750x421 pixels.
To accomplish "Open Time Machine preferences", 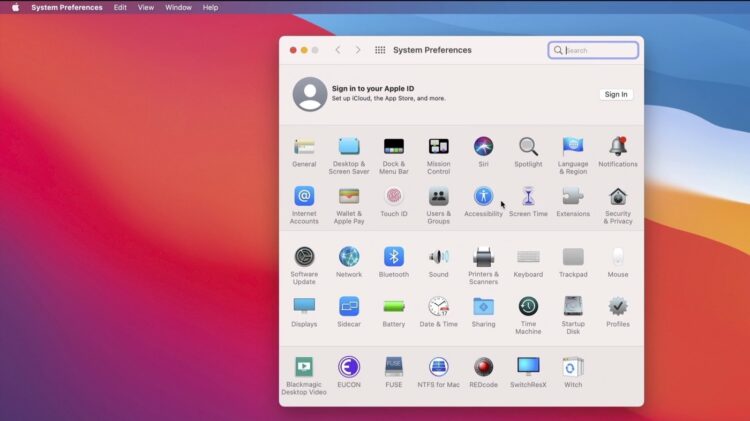I will [x=528, y=307].
